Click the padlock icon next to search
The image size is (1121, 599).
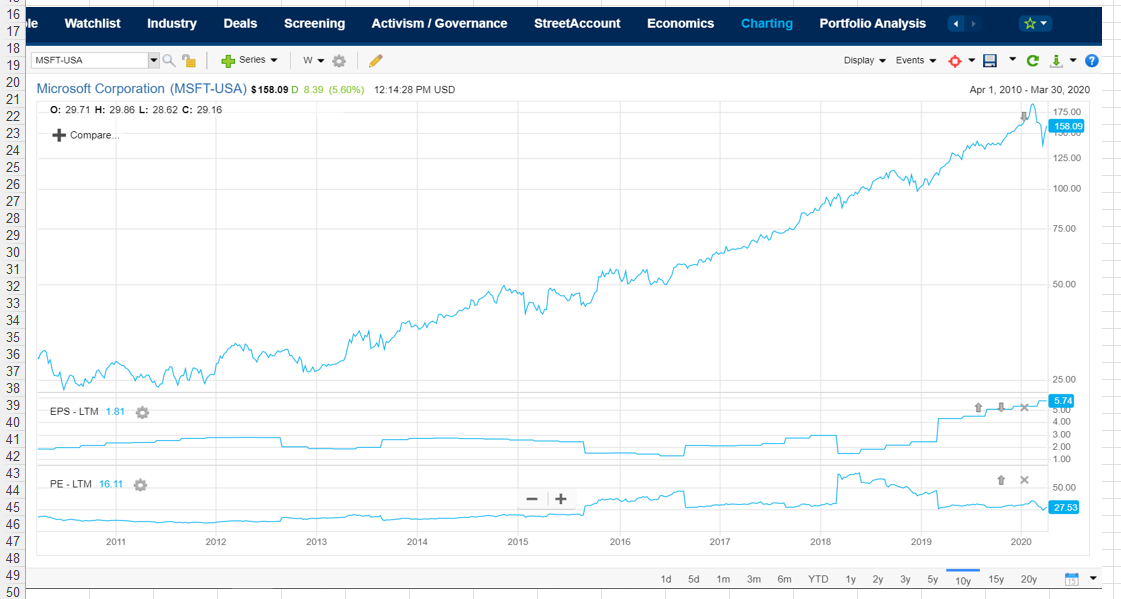pos(189,61)
